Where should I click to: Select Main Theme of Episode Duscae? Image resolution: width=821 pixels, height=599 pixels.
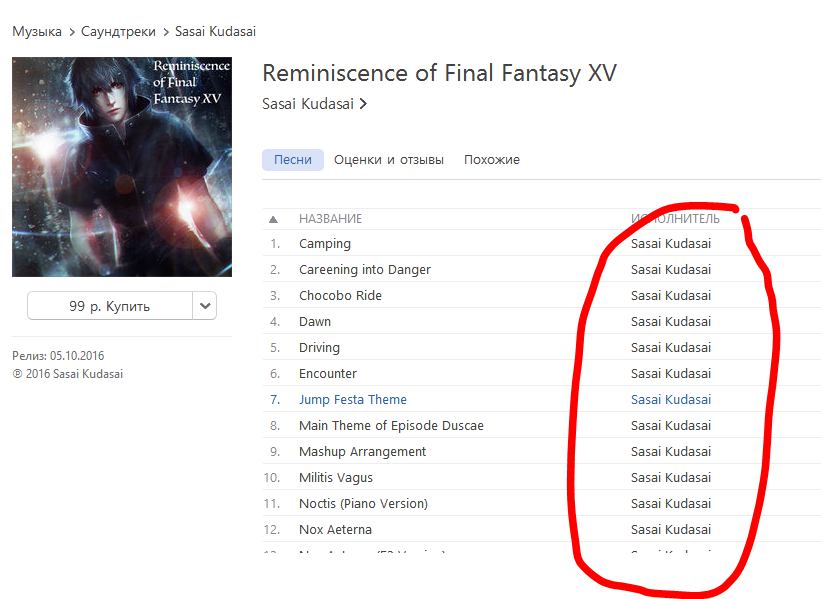click(x=391, y=426)
